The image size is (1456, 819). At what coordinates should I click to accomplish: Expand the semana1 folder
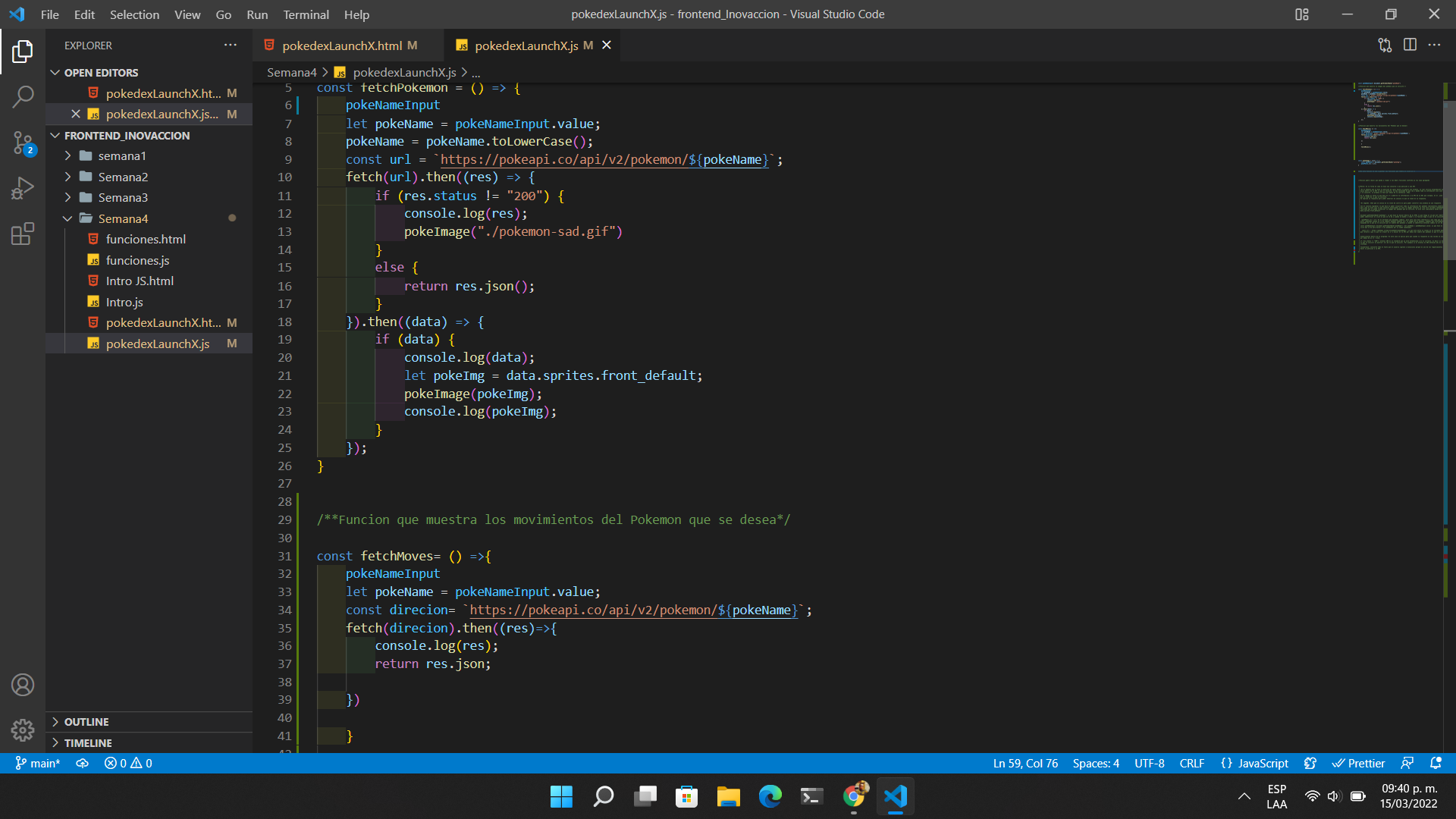click(x=68, y=156)
